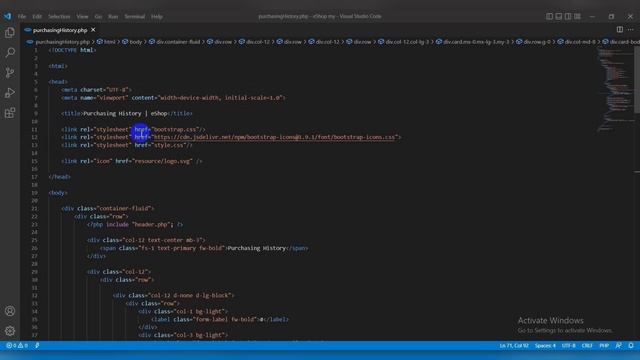Viewport: 640px width, 360px height.
Task: Open the bootstrap-icons CDN link
Action: tap(275, 137)
